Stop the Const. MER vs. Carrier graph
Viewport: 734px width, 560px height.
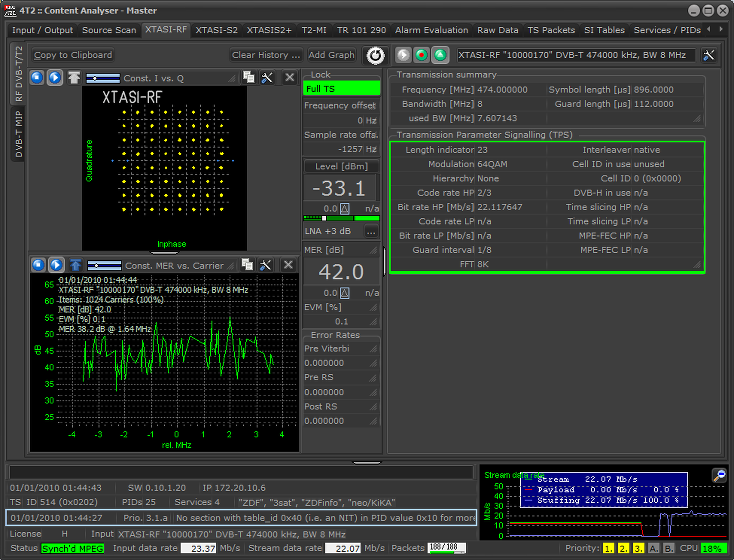38,265
